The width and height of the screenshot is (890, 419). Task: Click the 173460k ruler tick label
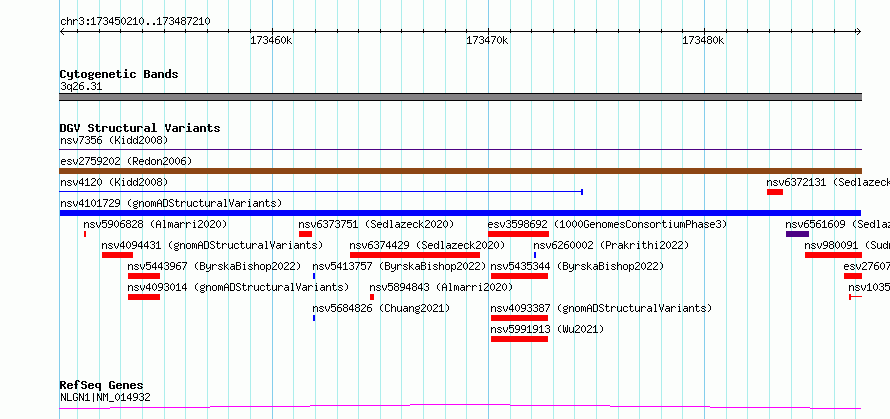[x=271, y=41]
